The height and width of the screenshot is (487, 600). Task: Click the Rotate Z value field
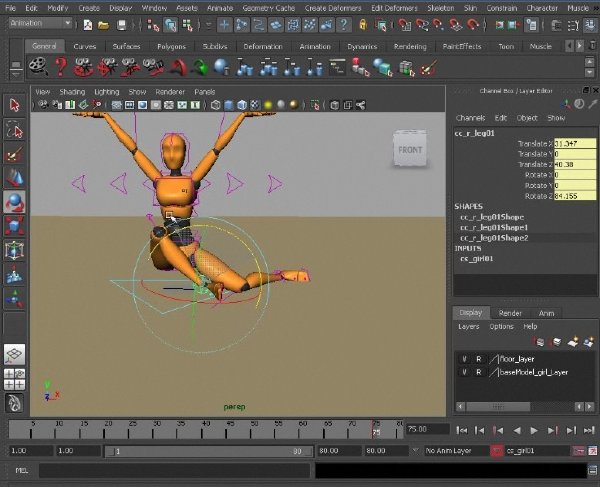coord(575,196)
